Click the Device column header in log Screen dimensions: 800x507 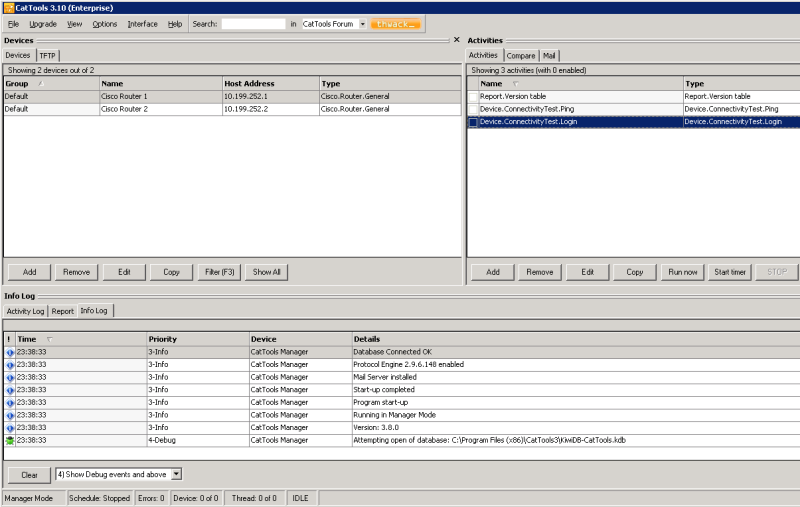[301, 339]
